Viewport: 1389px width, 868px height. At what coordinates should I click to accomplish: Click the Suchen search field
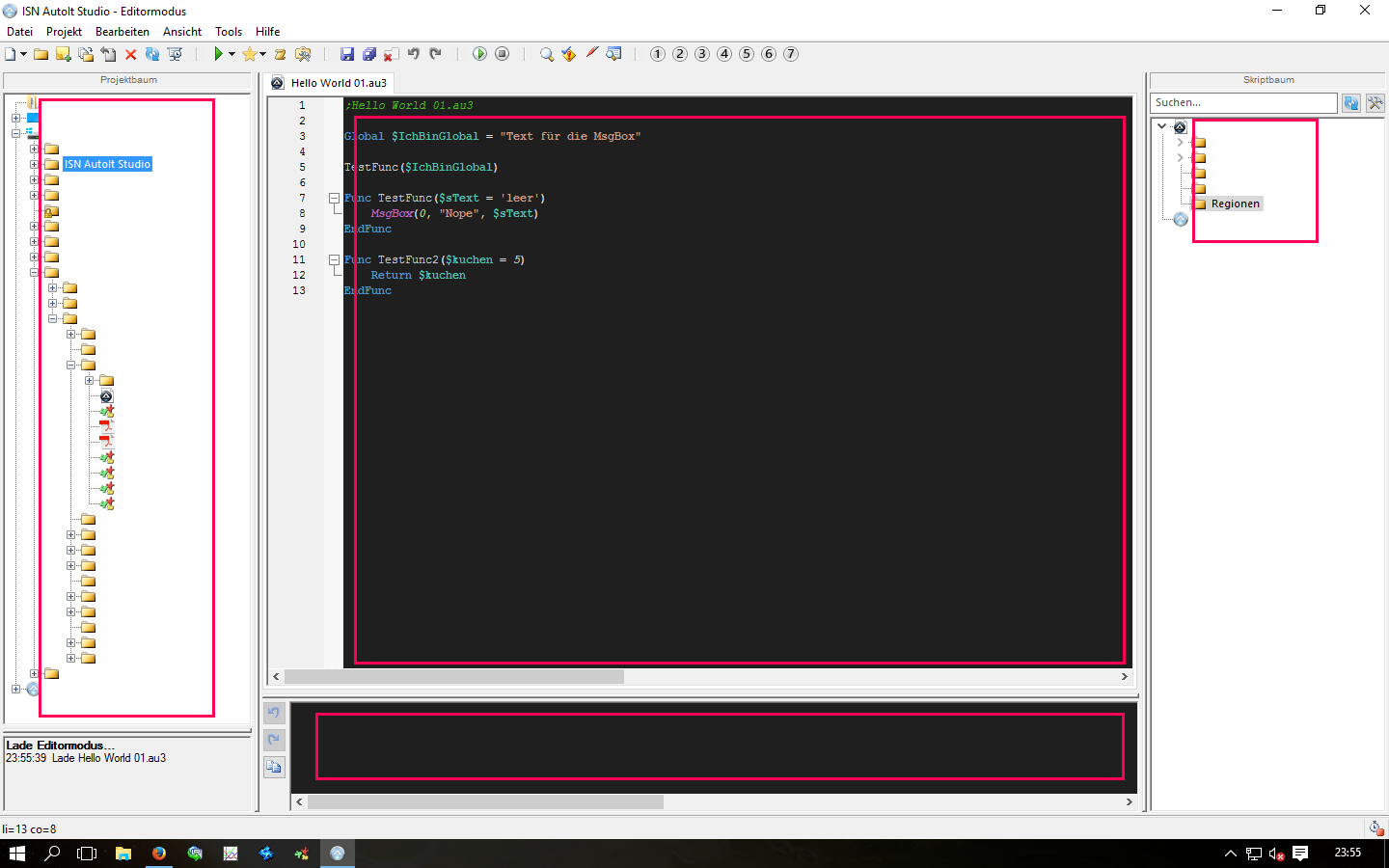1242,102
